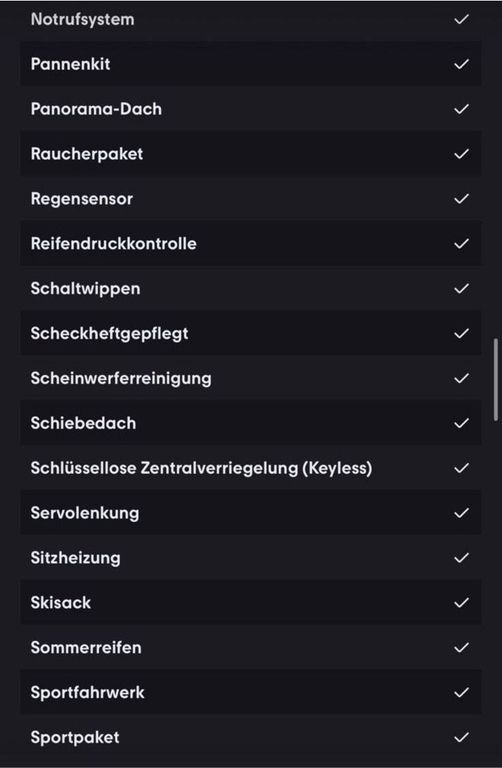The width and height of the screenshot is (502, 768).
Task: Click the checkmark beside Pannenkit
Action: [x=461, y=64]
